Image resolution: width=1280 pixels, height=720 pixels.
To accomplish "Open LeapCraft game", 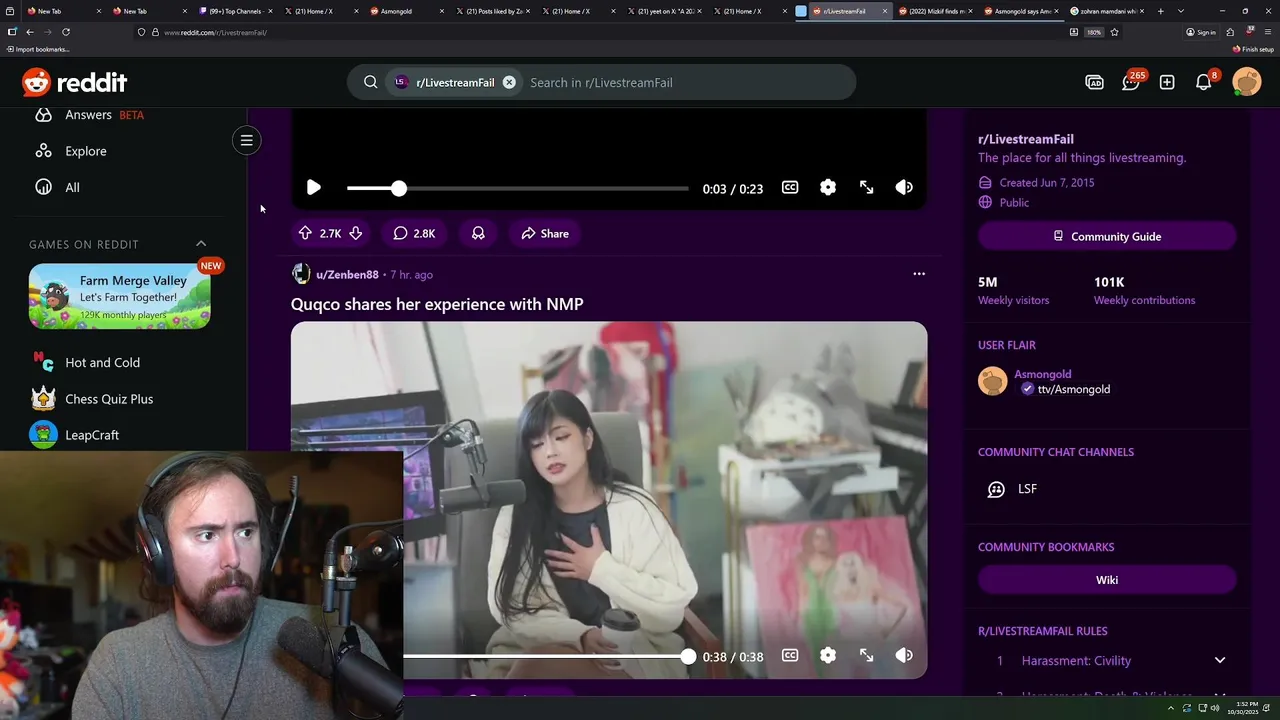I will 75,435.
